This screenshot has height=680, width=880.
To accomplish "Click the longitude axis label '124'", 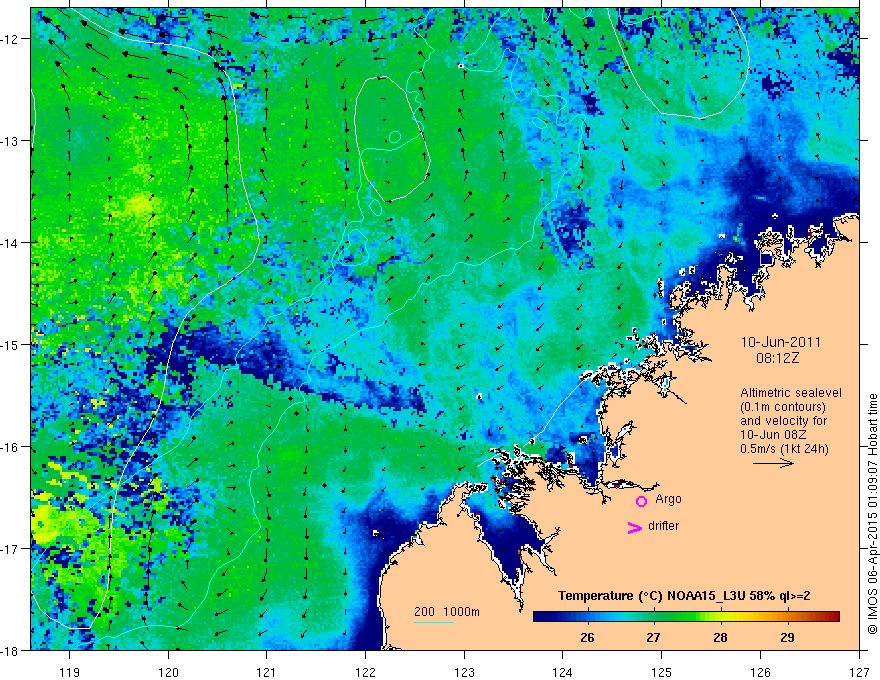I will [563, 672].
